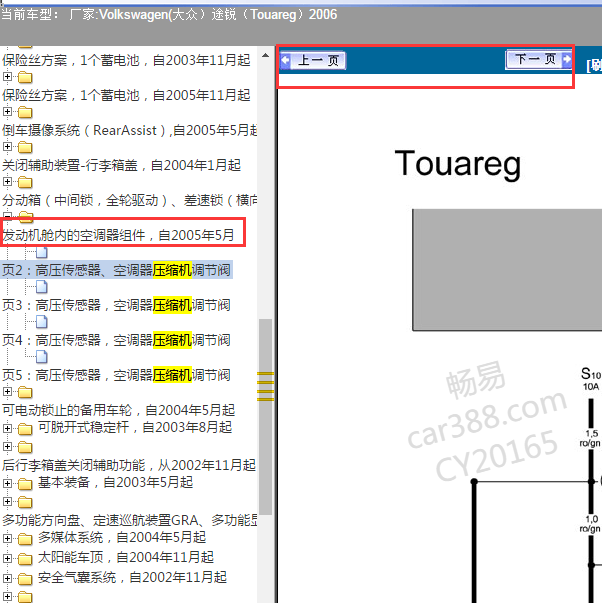Expand 安全气囊系统，自2002年11月起 node
Viewport: 602px width, 603px height.
7,578
